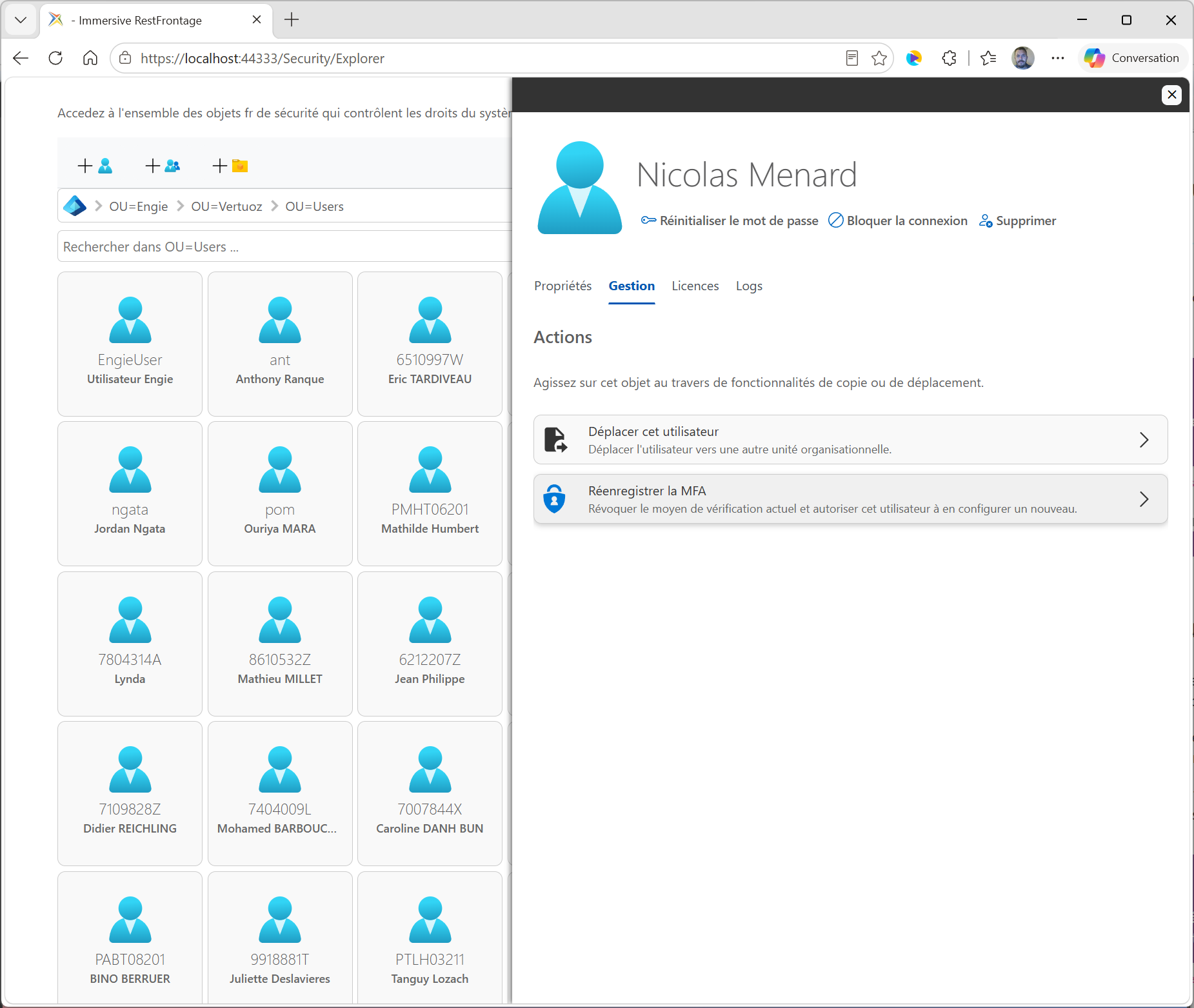
Task: Open the Caroline DANH BUN user card
Action: [430, 793]
